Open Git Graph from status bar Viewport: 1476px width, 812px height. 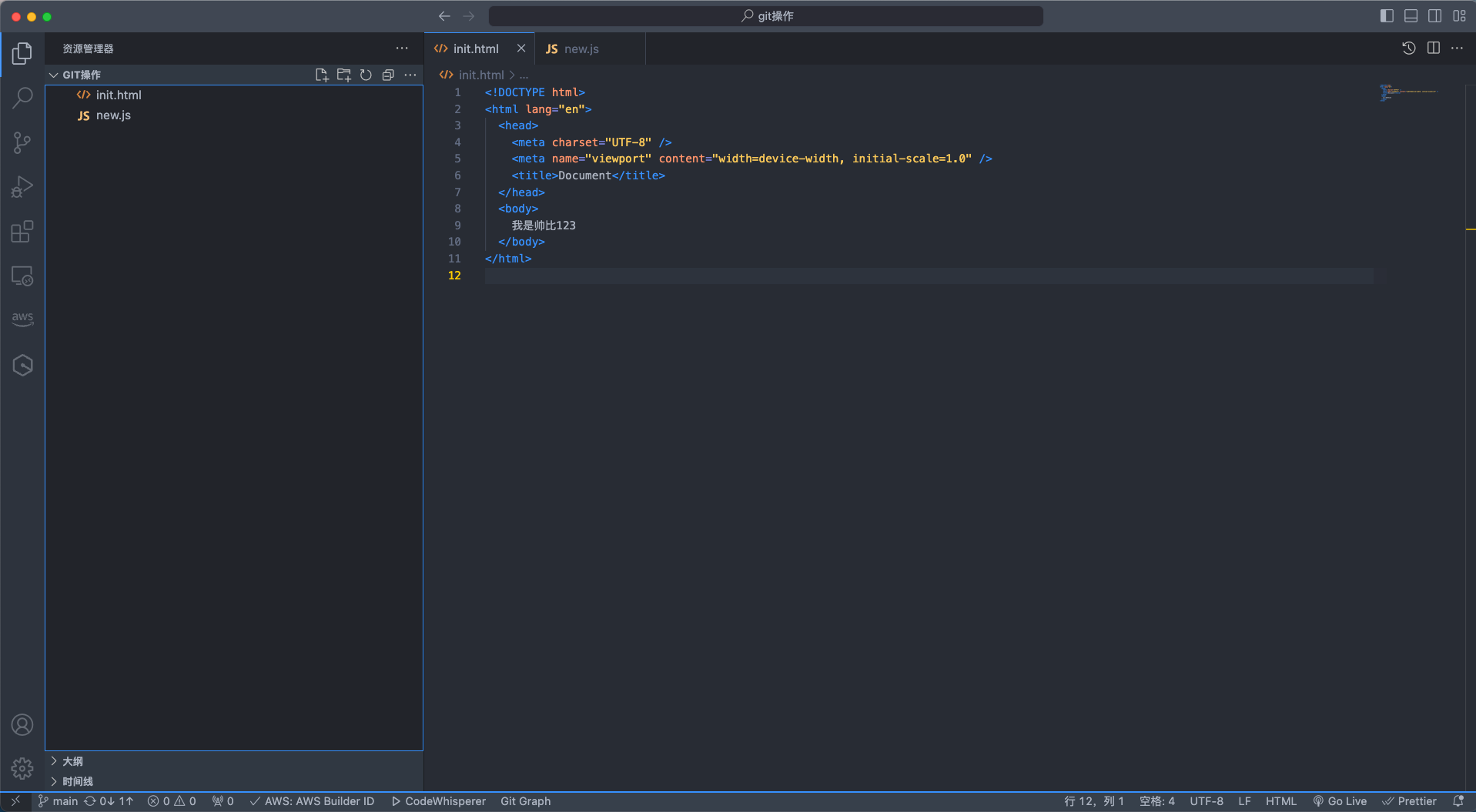click(x=526, y=801)
